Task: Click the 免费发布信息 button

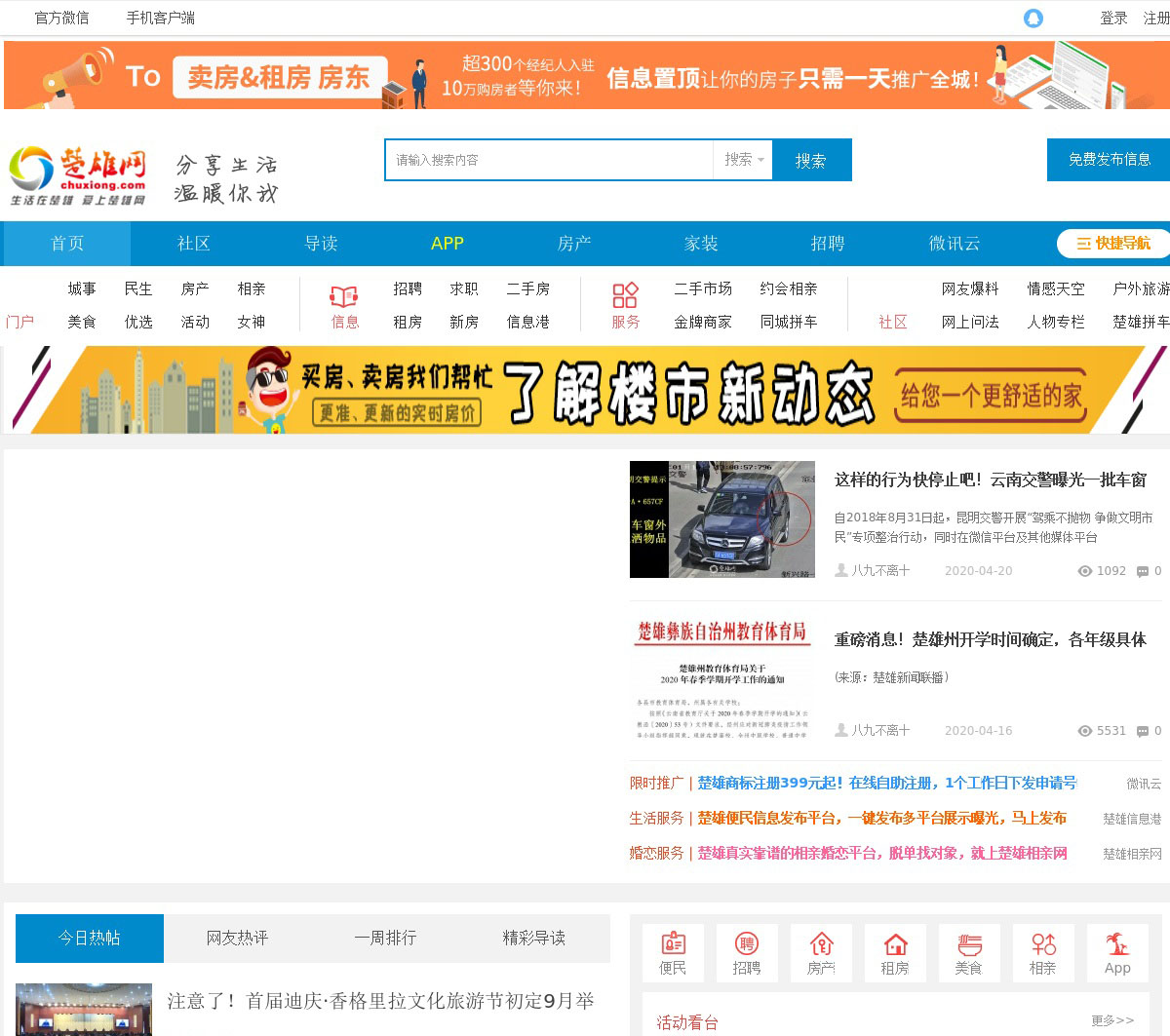Action: (1109, 160)
